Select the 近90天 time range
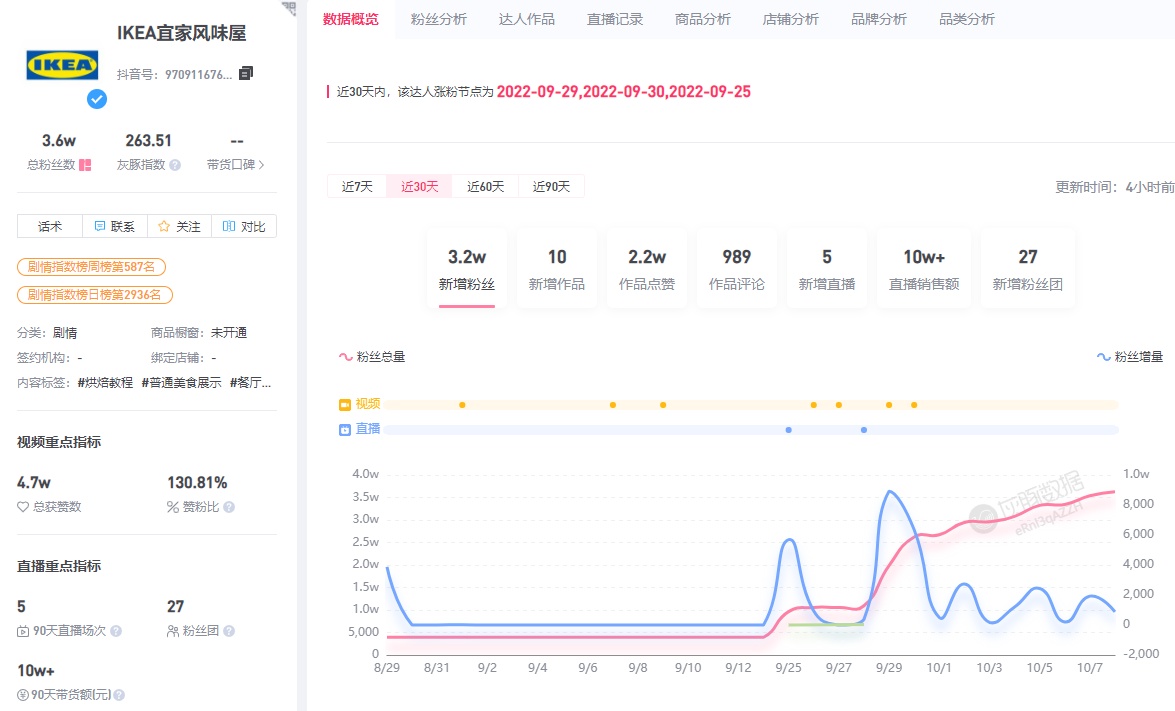 pyautogui.click(x=551, y=186)
